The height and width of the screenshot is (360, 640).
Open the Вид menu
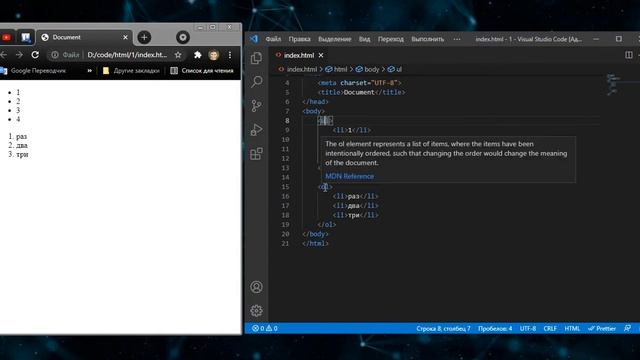pyautogui.click(x=364, y=39)
